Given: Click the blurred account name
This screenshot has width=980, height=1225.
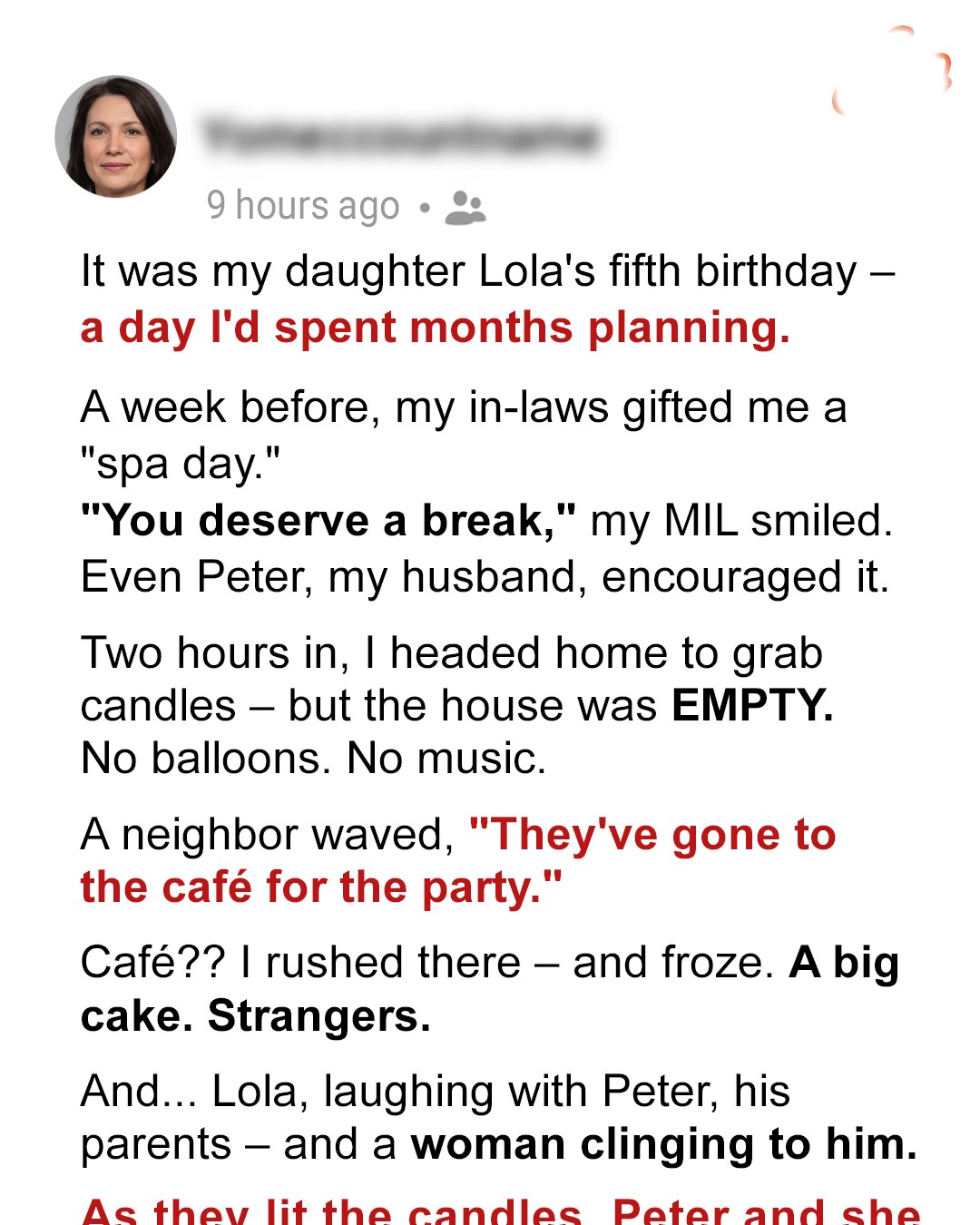Looking at the screenshot, I should coord(401,137).
